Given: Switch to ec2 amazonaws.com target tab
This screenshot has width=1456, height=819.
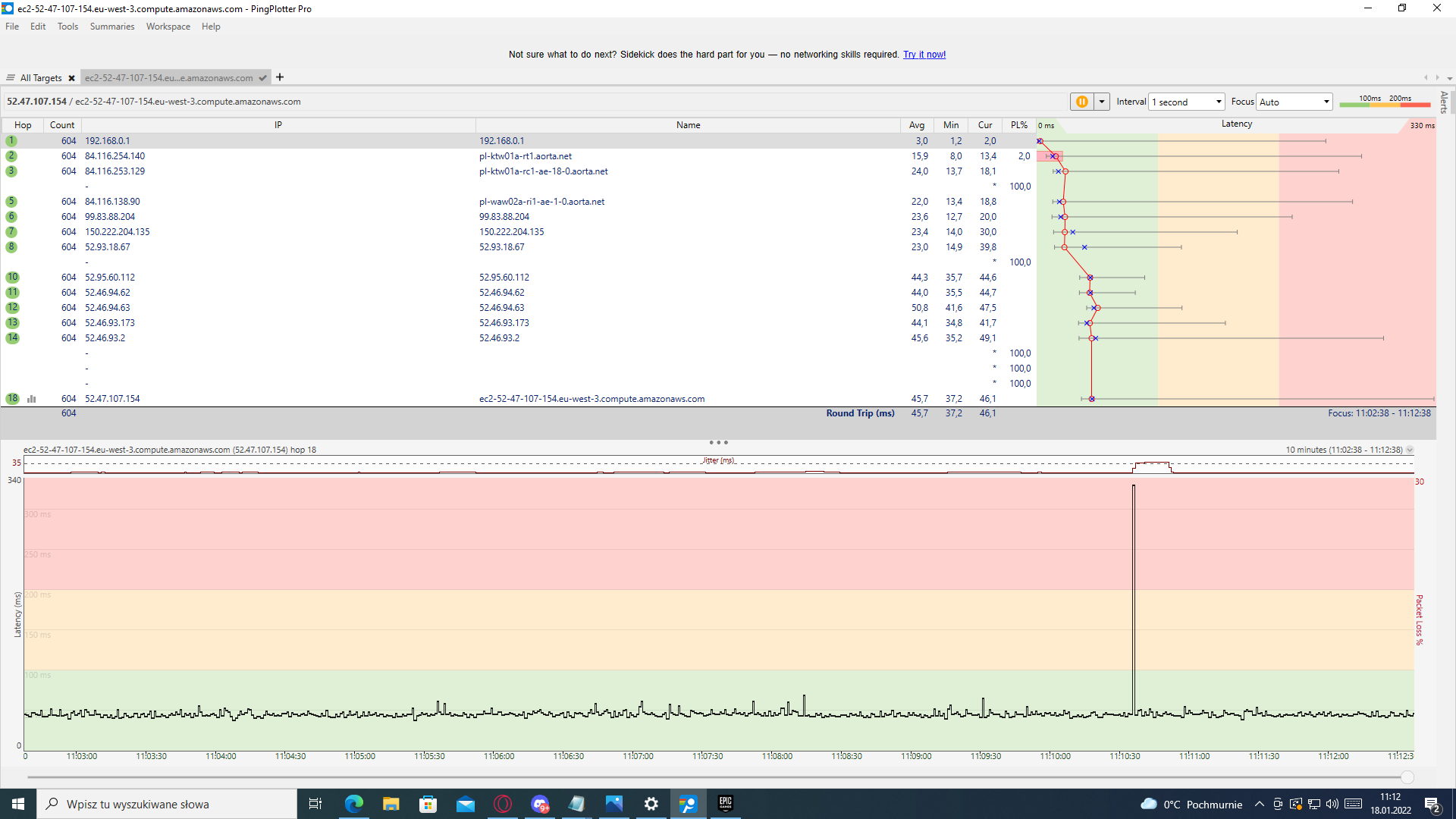Looking at the screenshot, I should point(169,78).
